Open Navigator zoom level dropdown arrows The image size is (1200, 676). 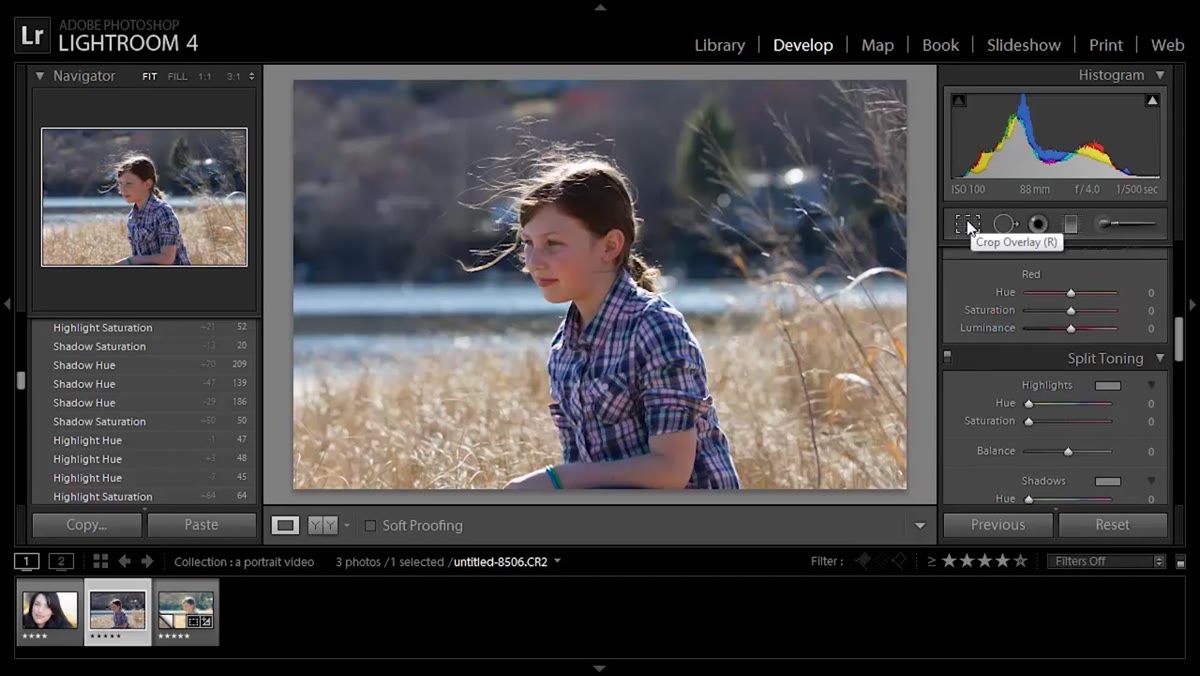(x=251, y=76)
